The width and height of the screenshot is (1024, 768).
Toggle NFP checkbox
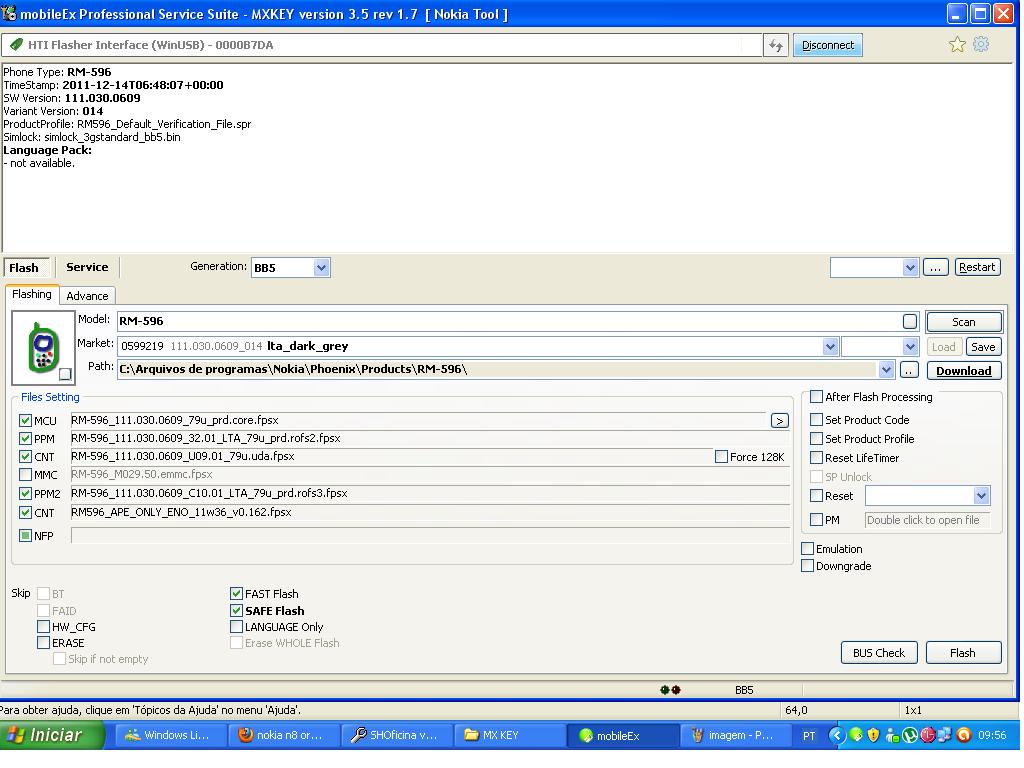[25, 536]
